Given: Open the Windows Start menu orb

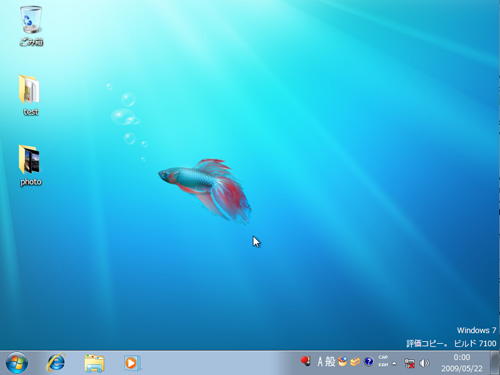Looking at the screenshot, I should click(x=17, y=363).
